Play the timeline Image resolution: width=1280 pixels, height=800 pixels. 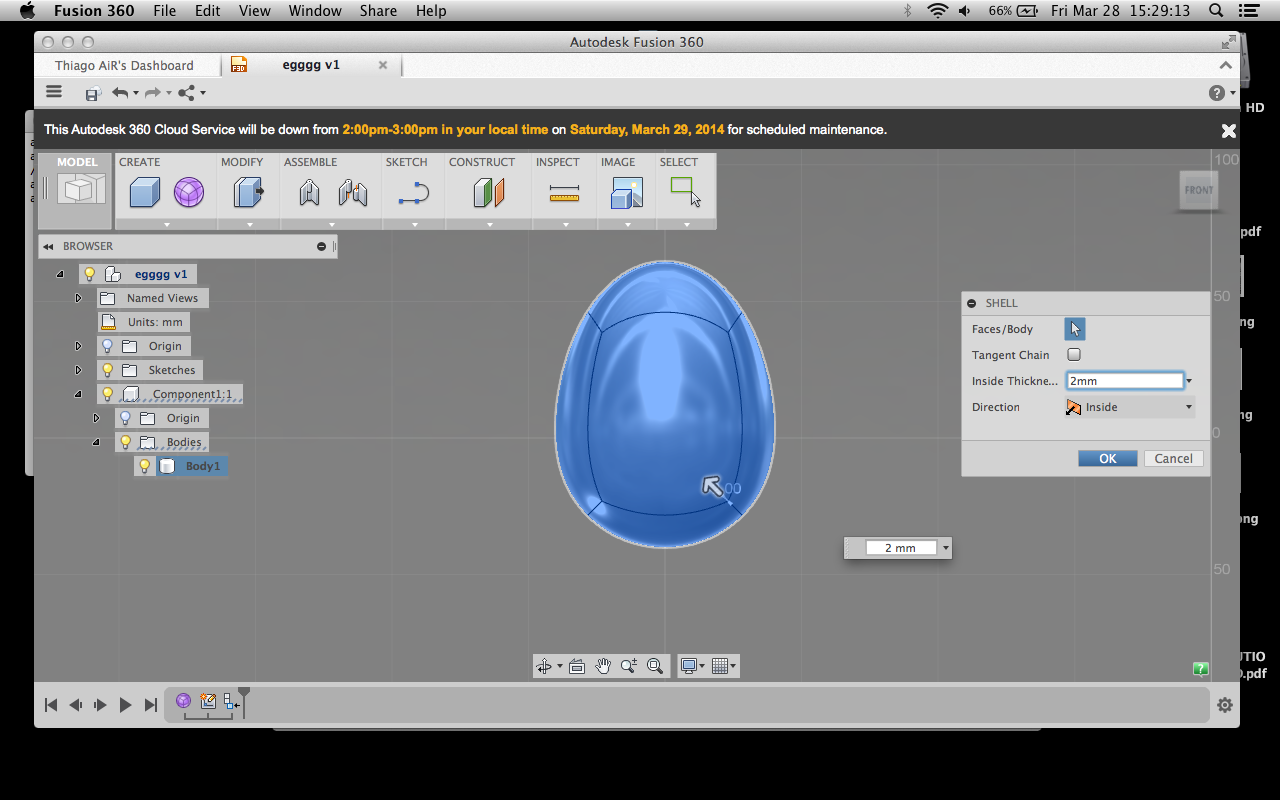125,705
